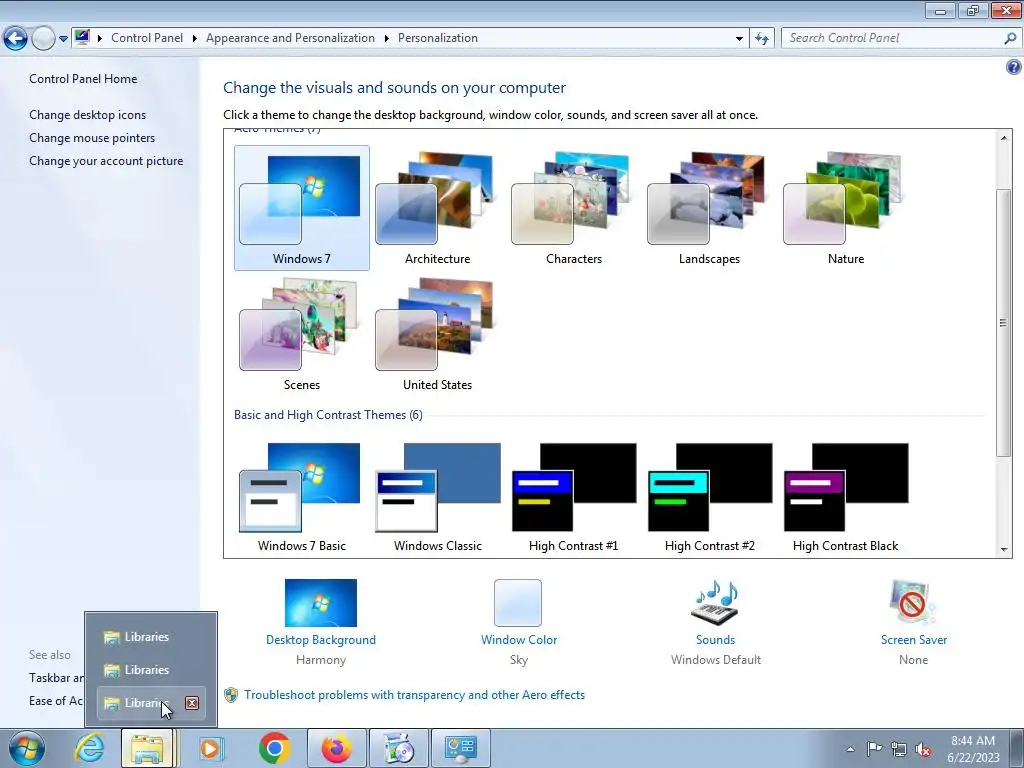Screen dimensions: 1024x768
Task: Click Control Panel breadcrumb segment
Action: 147,38
